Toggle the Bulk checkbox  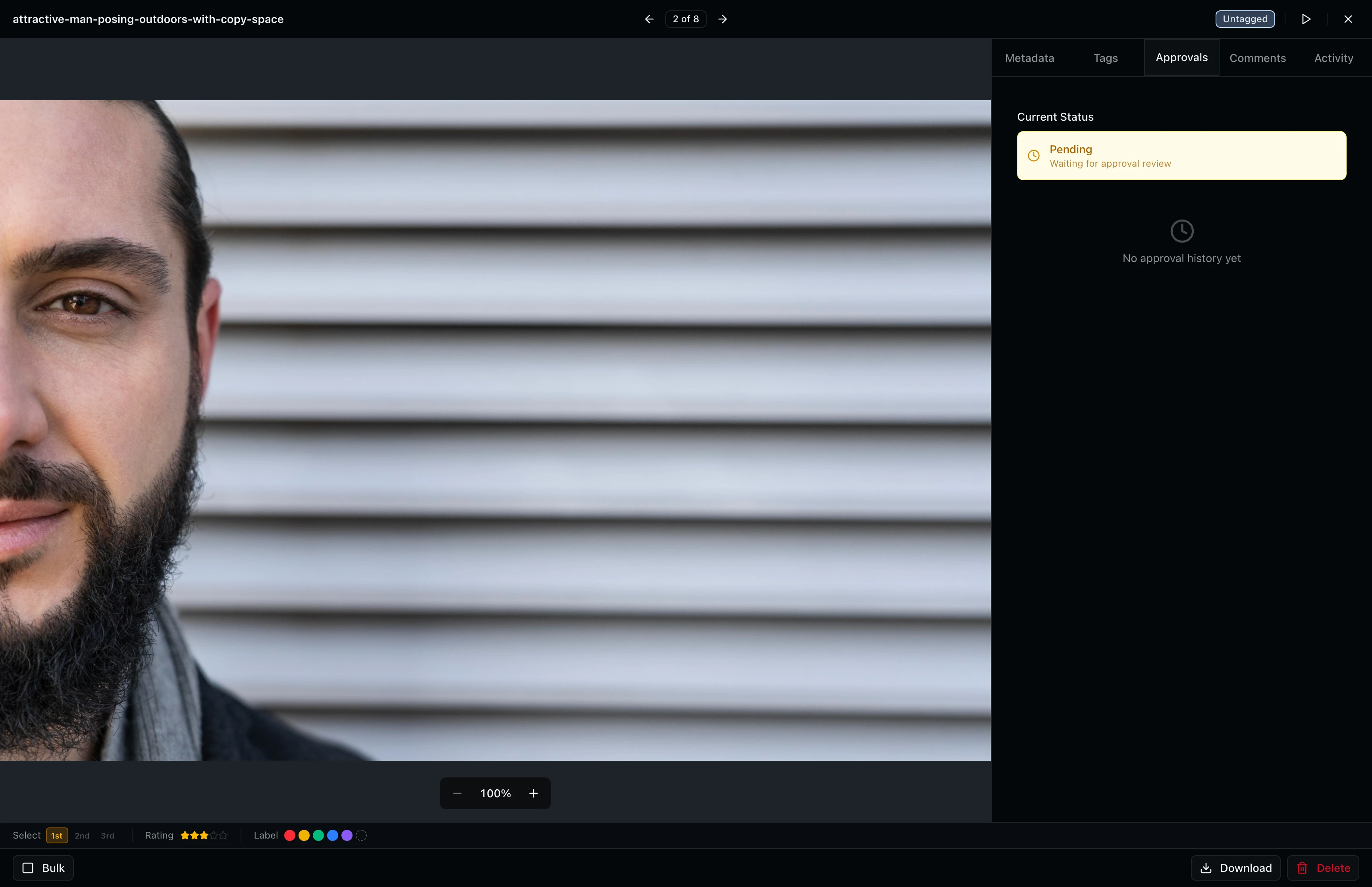(28, 868)
